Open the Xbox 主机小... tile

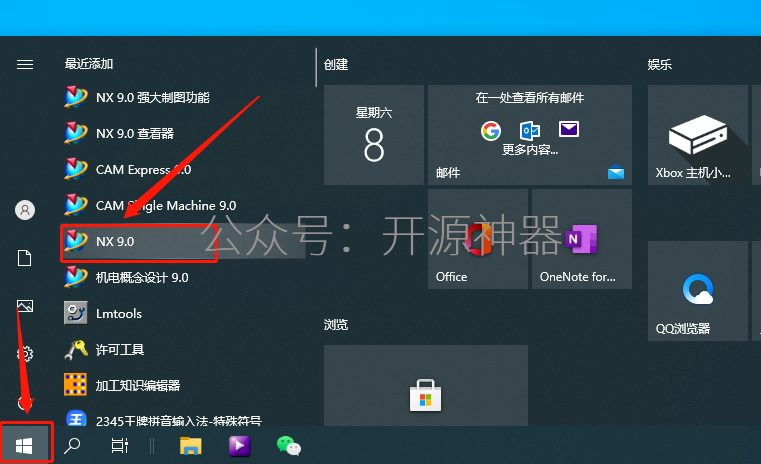[x=698, y=135]
